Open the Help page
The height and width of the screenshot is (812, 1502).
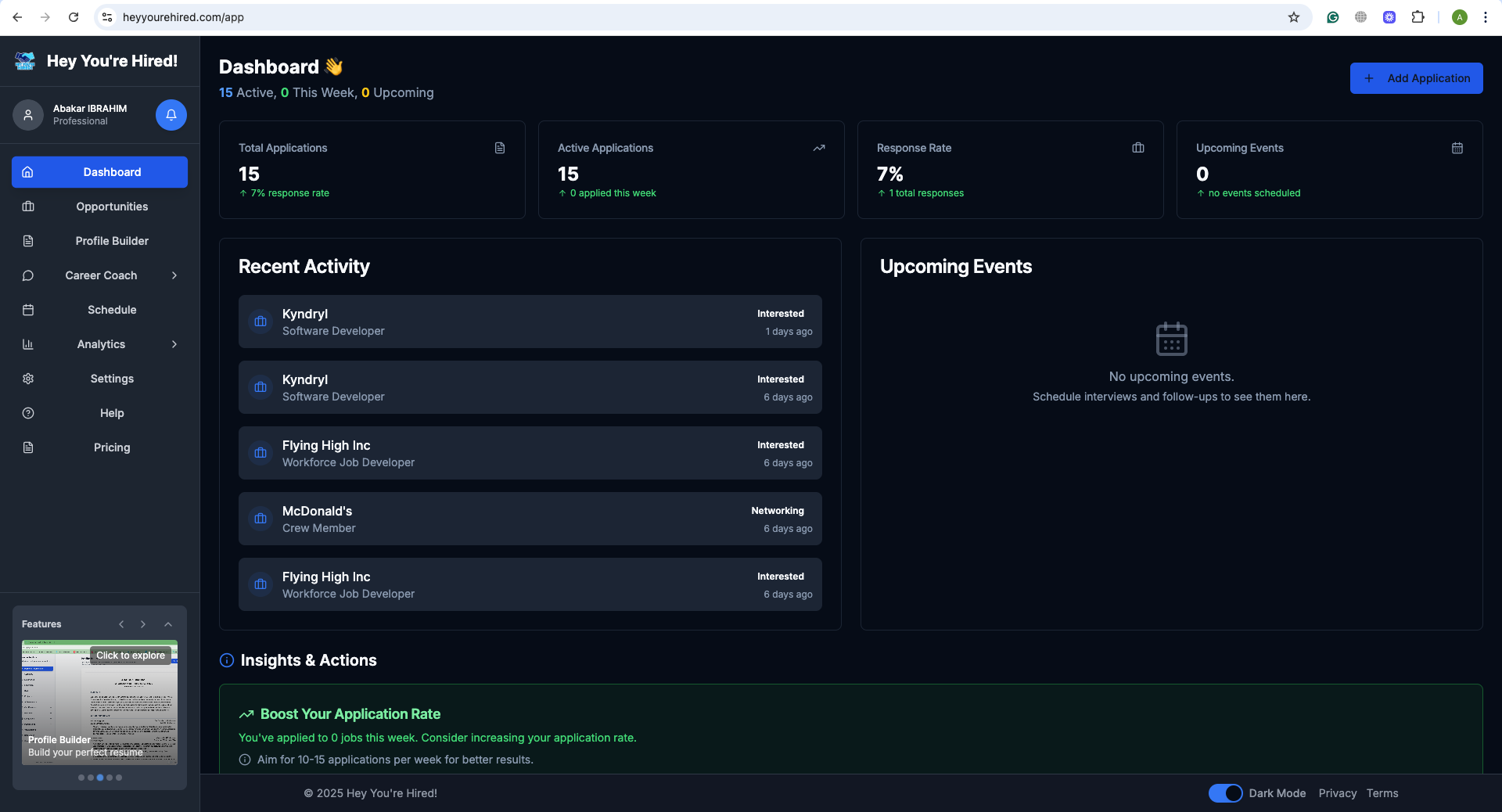coord(99,413)
